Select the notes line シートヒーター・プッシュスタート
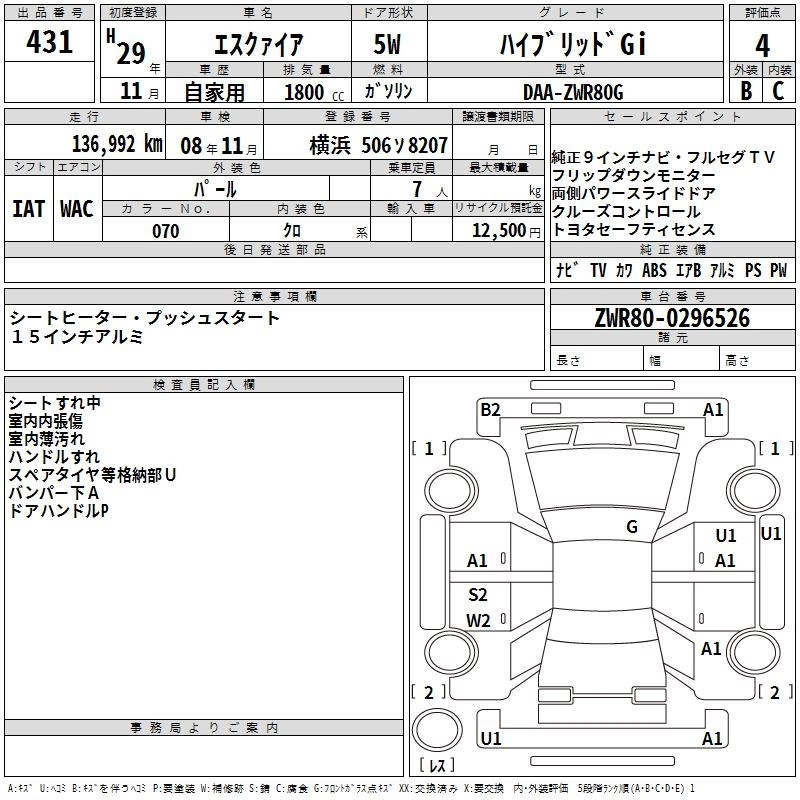Image resolution: width=800 pixels, height=800 pixels. pos(144,318)
